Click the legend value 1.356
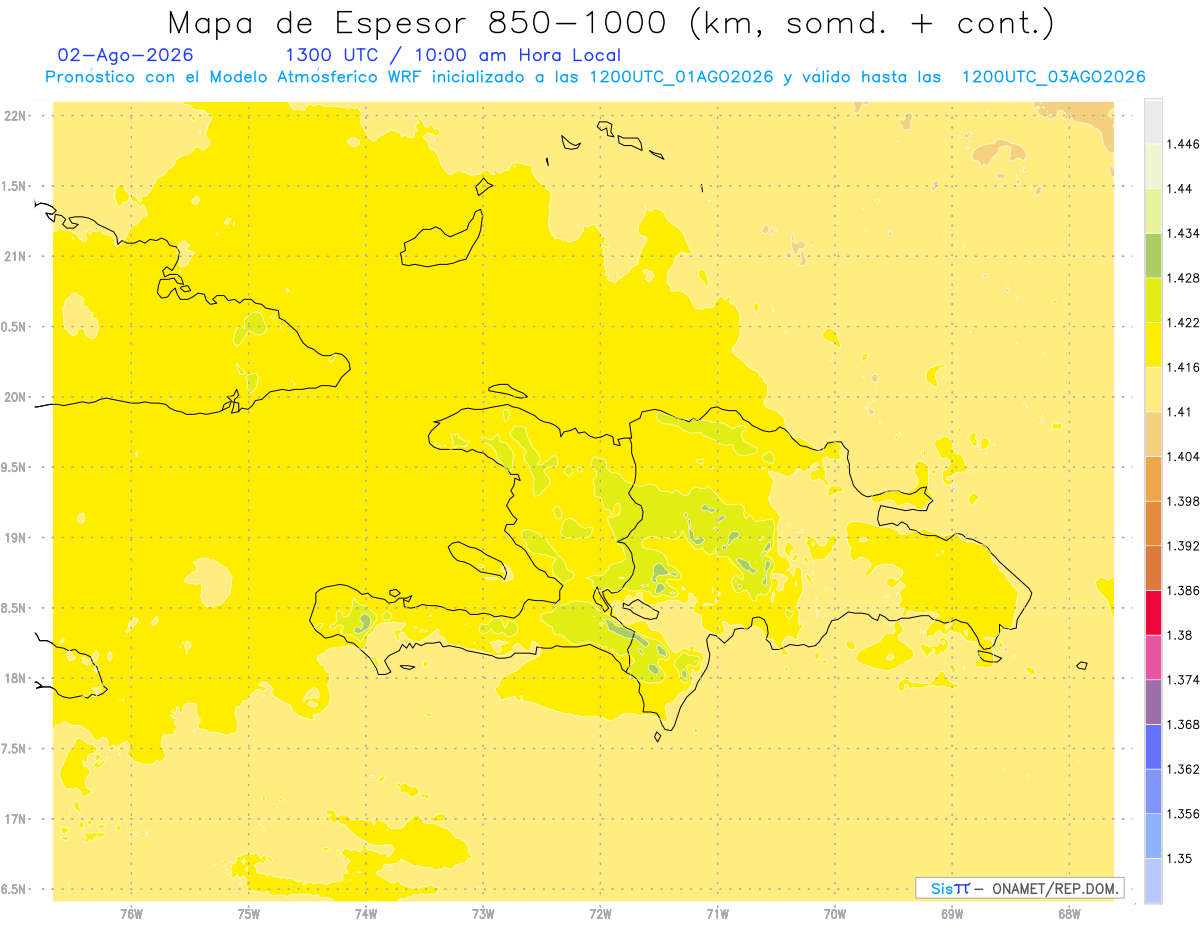The height and width of the screenshot is (927, 1200). coord(1184,814)
